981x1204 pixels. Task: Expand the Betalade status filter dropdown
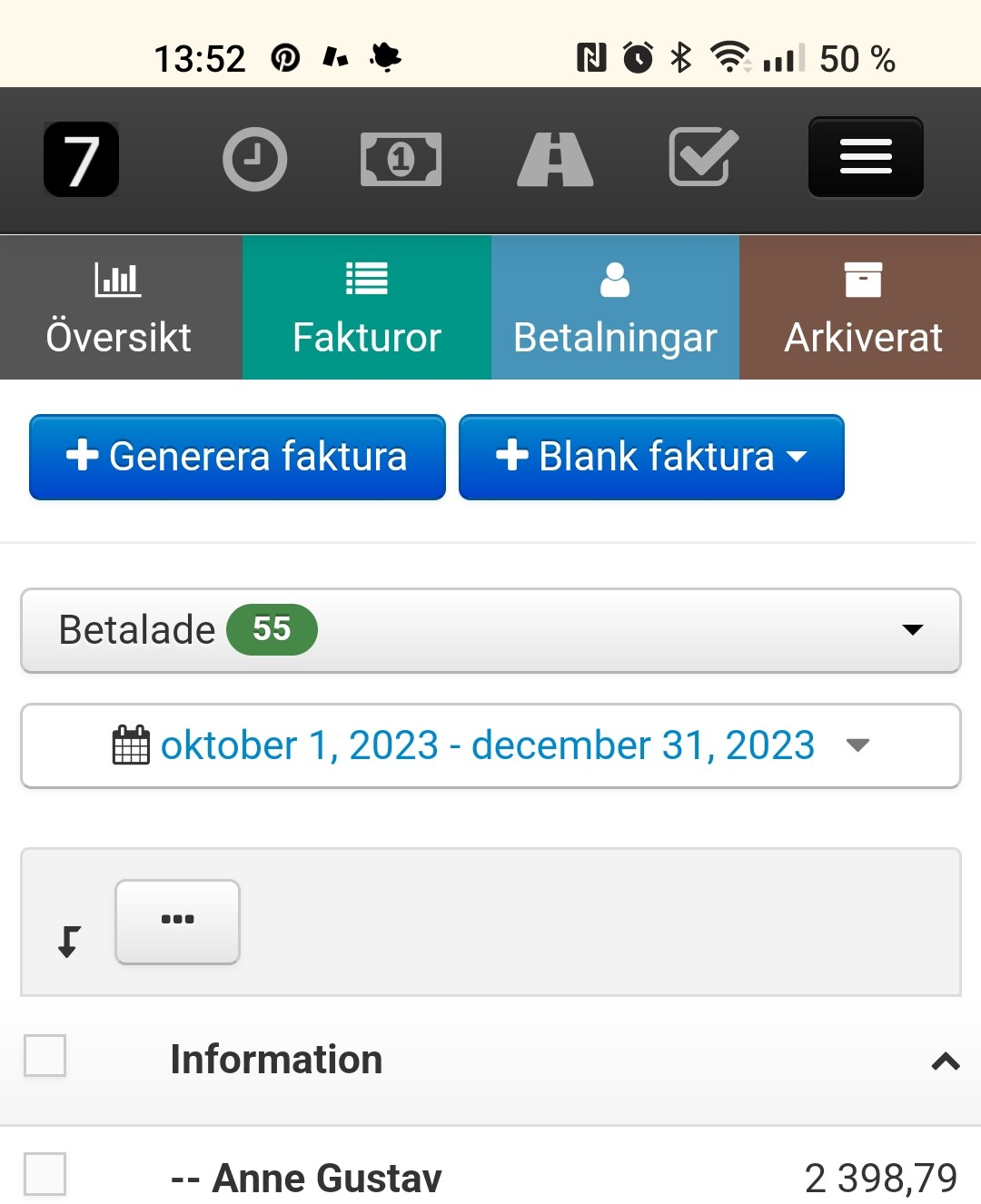point(490,630)
